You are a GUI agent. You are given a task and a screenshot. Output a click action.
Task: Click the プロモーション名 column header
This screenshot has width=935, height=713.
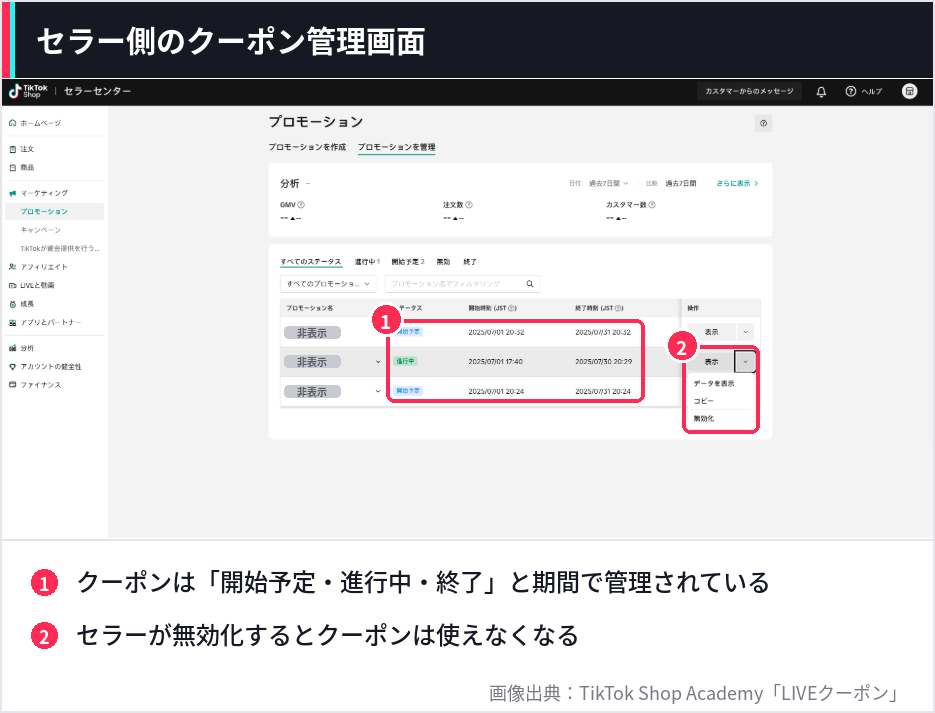coord(309,308)
